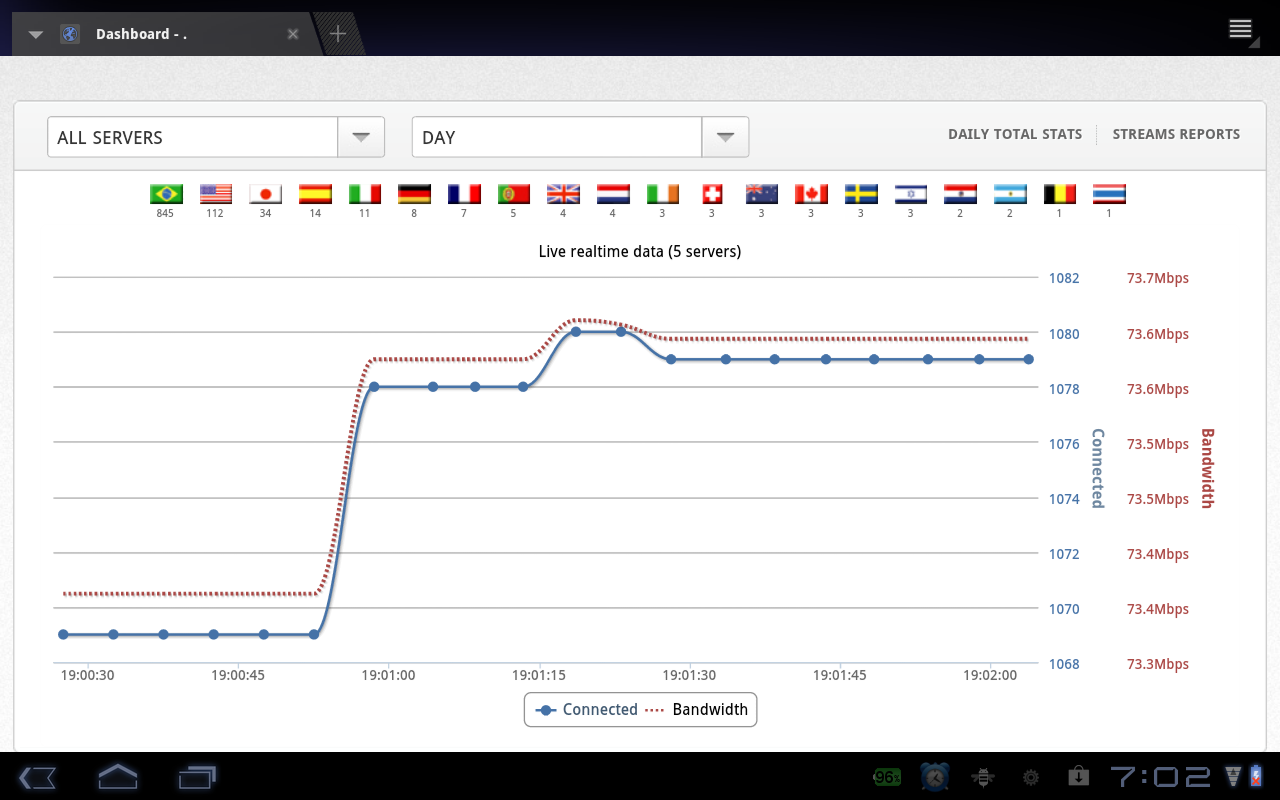This screenshot has height=800, width=1280.
Task: Open a new browser tab
Action: (x=337, y=31)
